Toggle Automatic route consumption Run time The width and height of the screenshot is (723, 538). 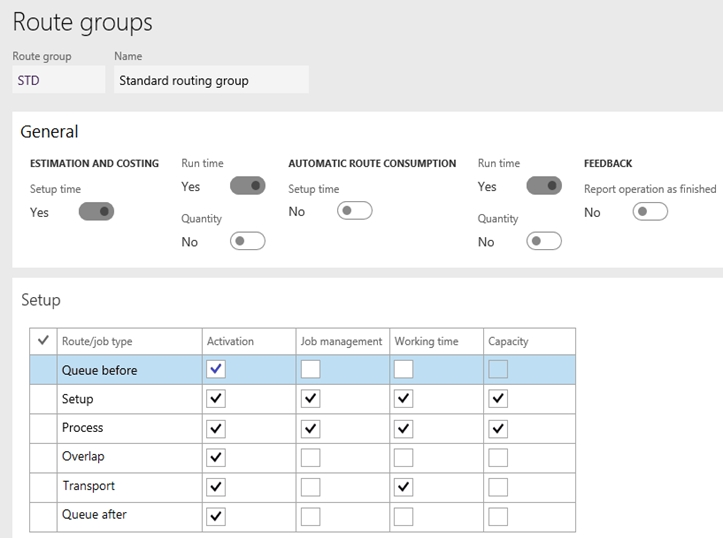(x=544, y=186)
